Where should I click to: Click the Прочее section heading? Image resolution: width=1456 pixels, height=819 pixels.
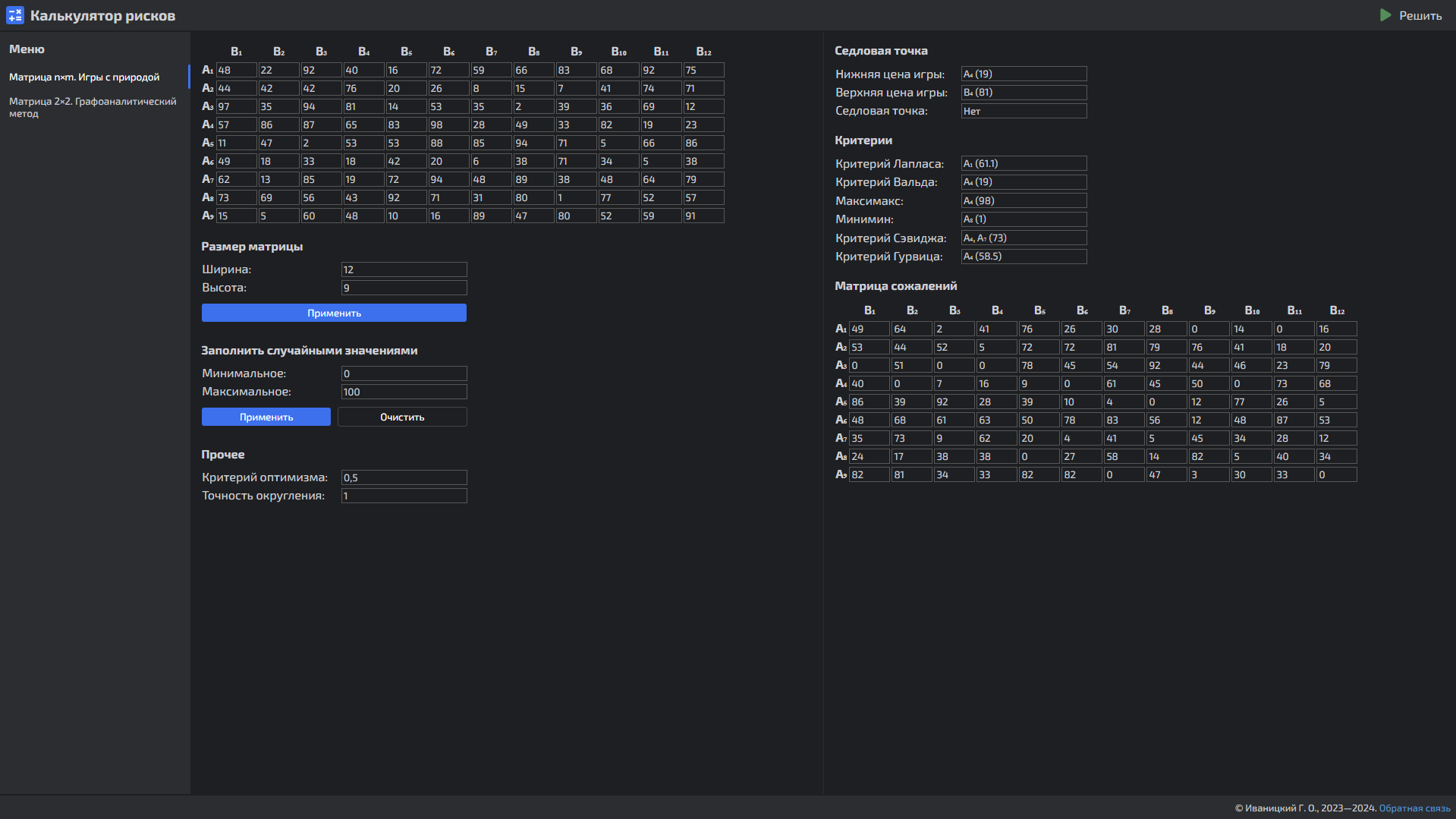(x=223, y=455)
